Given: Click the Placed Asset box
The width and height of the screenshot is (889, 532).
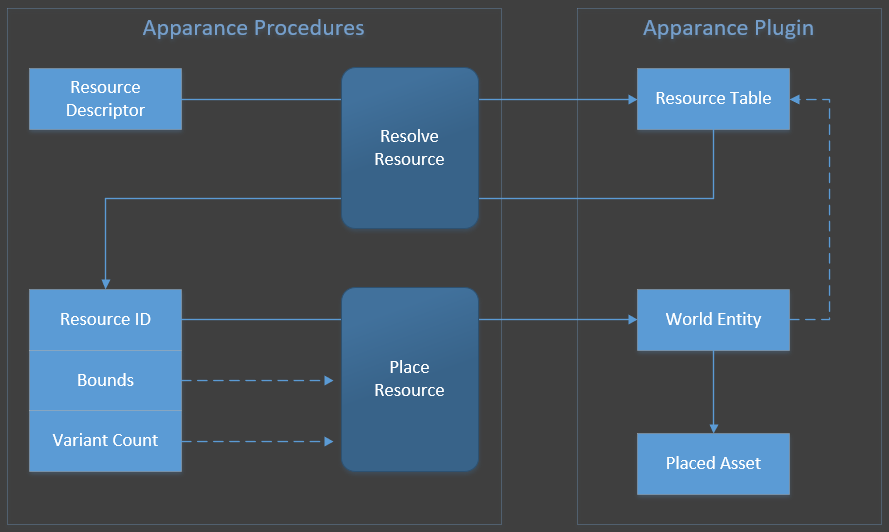Looking at the screenshot, I should 713,464.
